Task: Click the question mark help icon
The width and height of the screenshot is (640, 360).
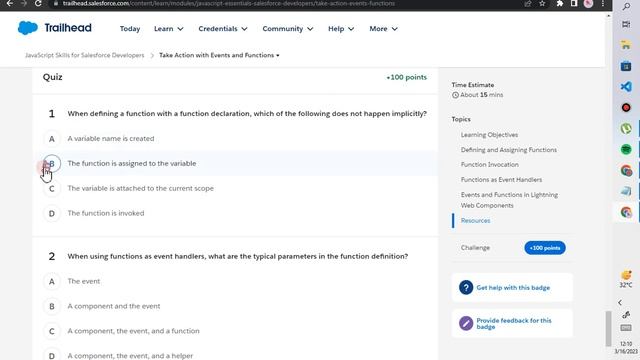Action: pyautogui.click(x=466, y=287)
